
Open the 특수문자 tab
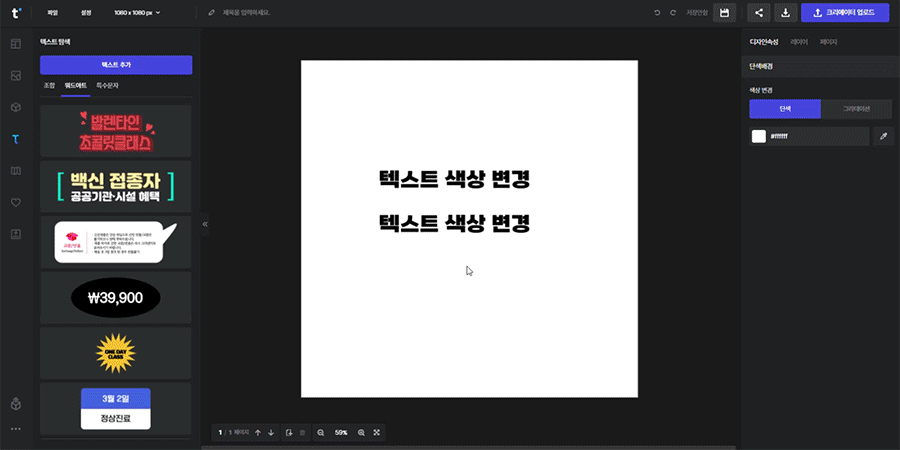click(x=107, y=86)
